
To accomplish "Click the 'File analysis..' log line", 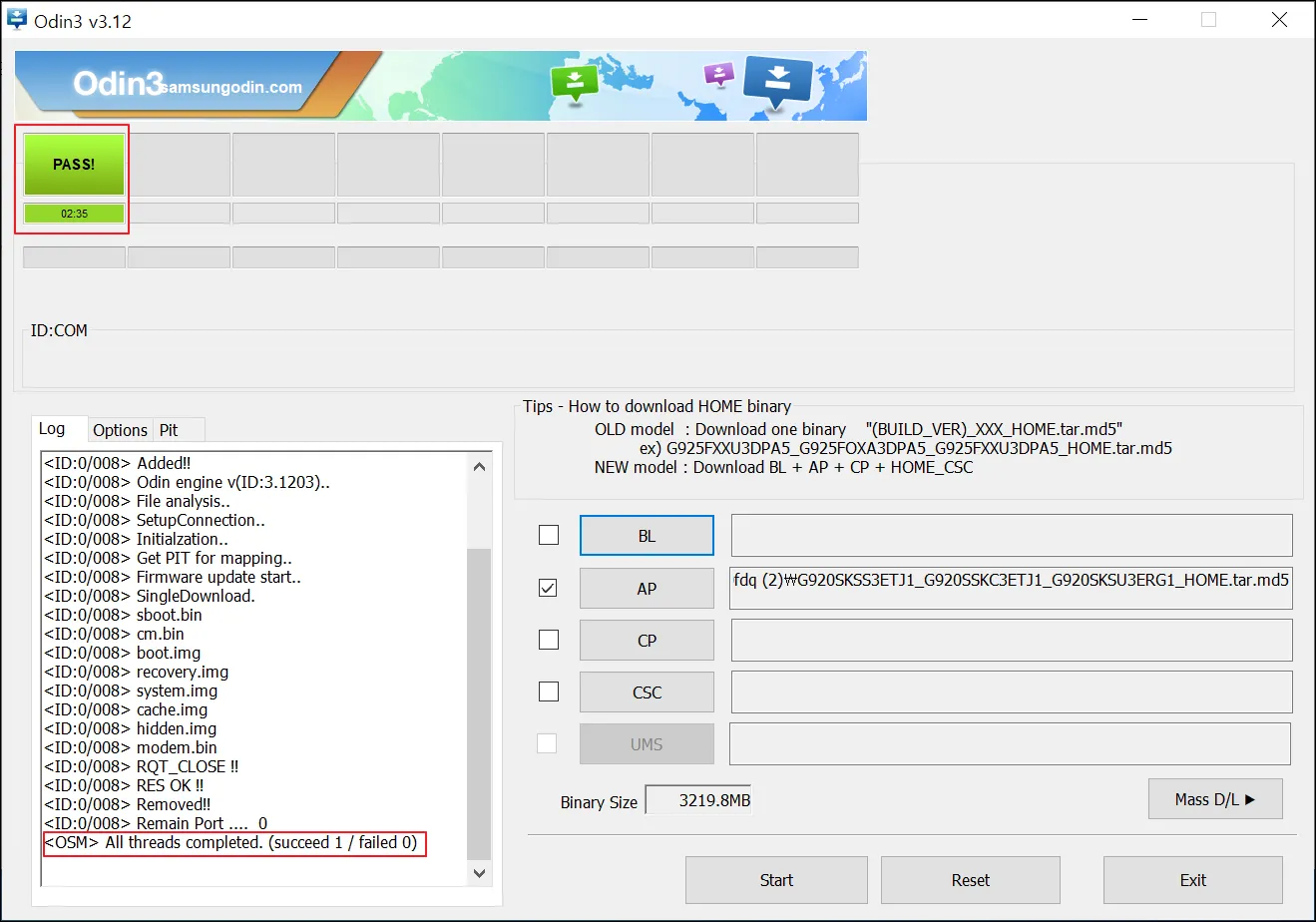I will [137, 501].
